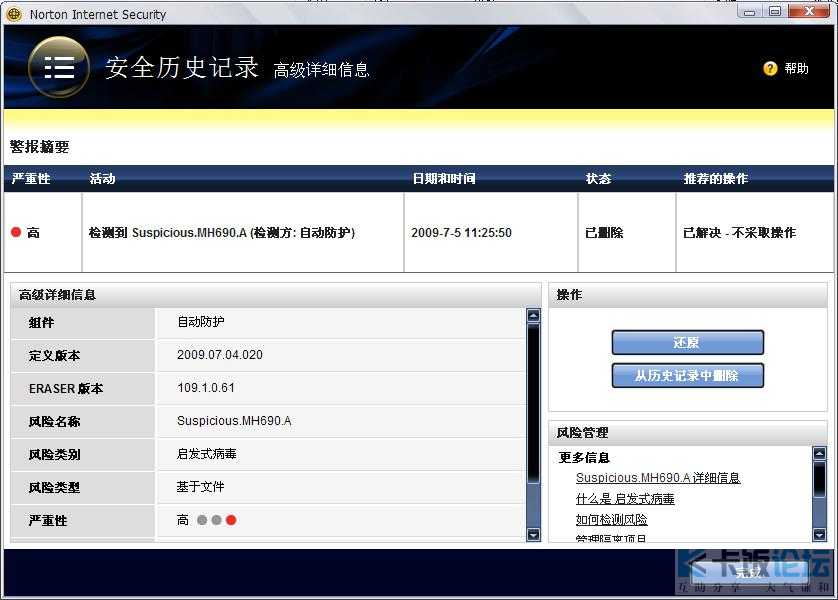Open the 什么是 启发式病毒 link
The width and height of the screenshot is (838, 600).
pos(625,499)
